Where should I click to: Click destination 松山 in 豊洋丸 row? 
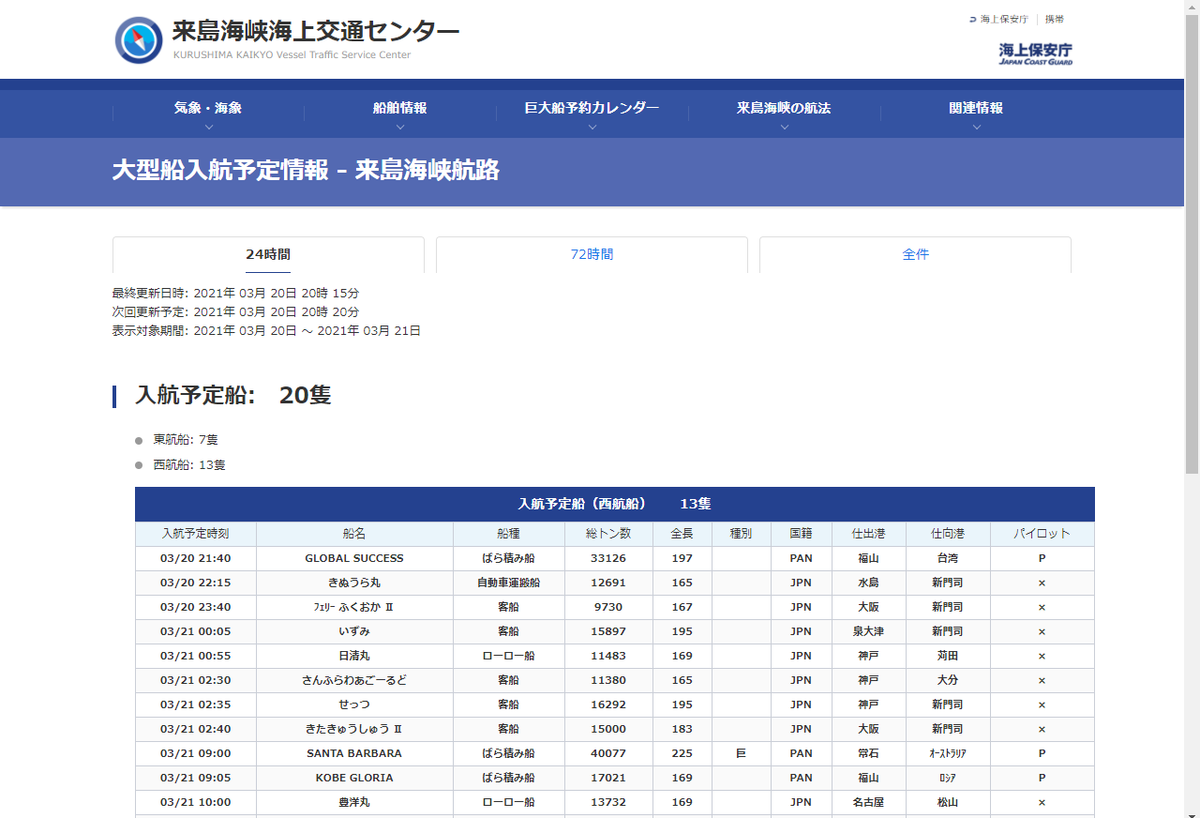948,802
